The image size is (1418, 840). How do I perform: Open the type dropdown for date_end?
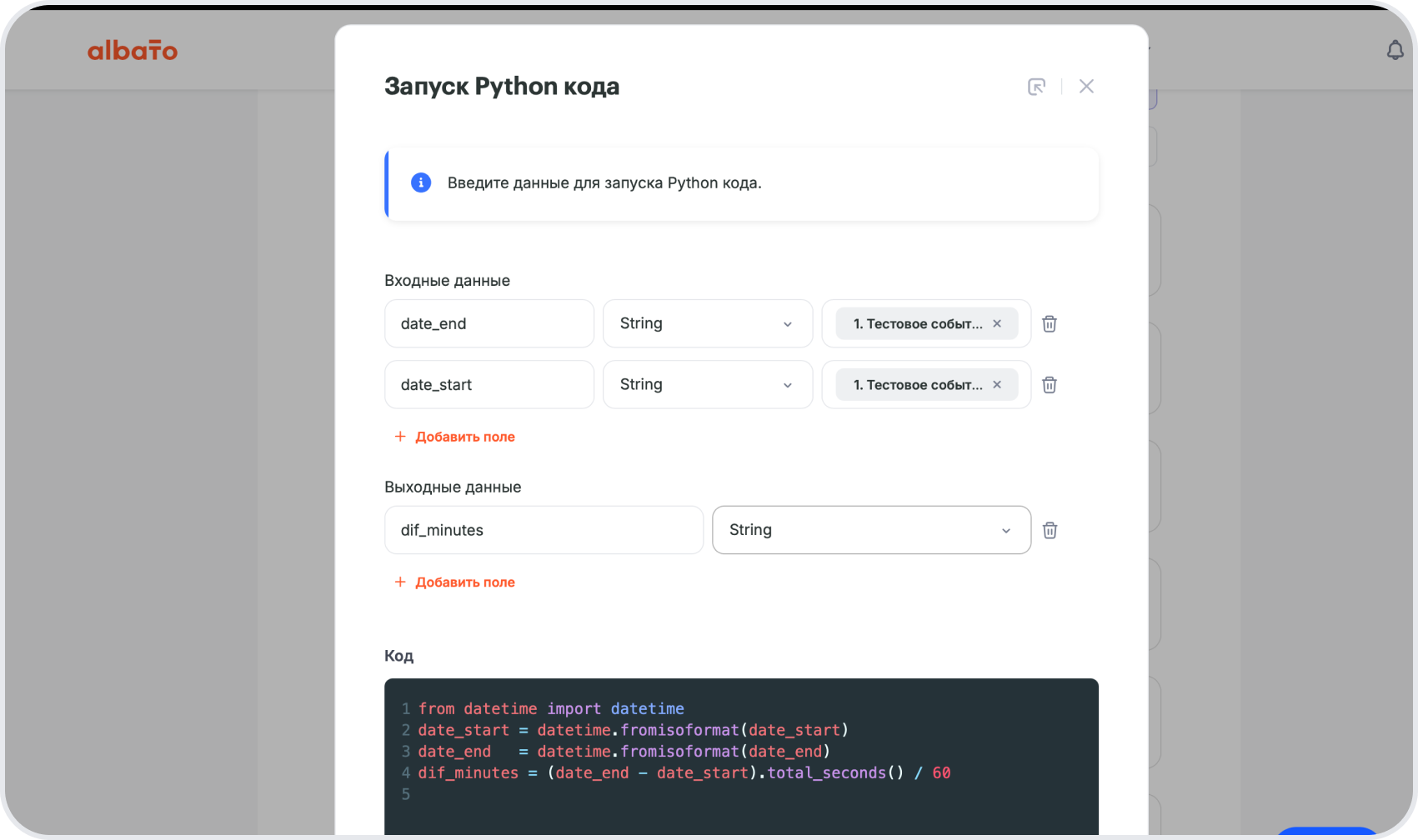pos(707,324)
